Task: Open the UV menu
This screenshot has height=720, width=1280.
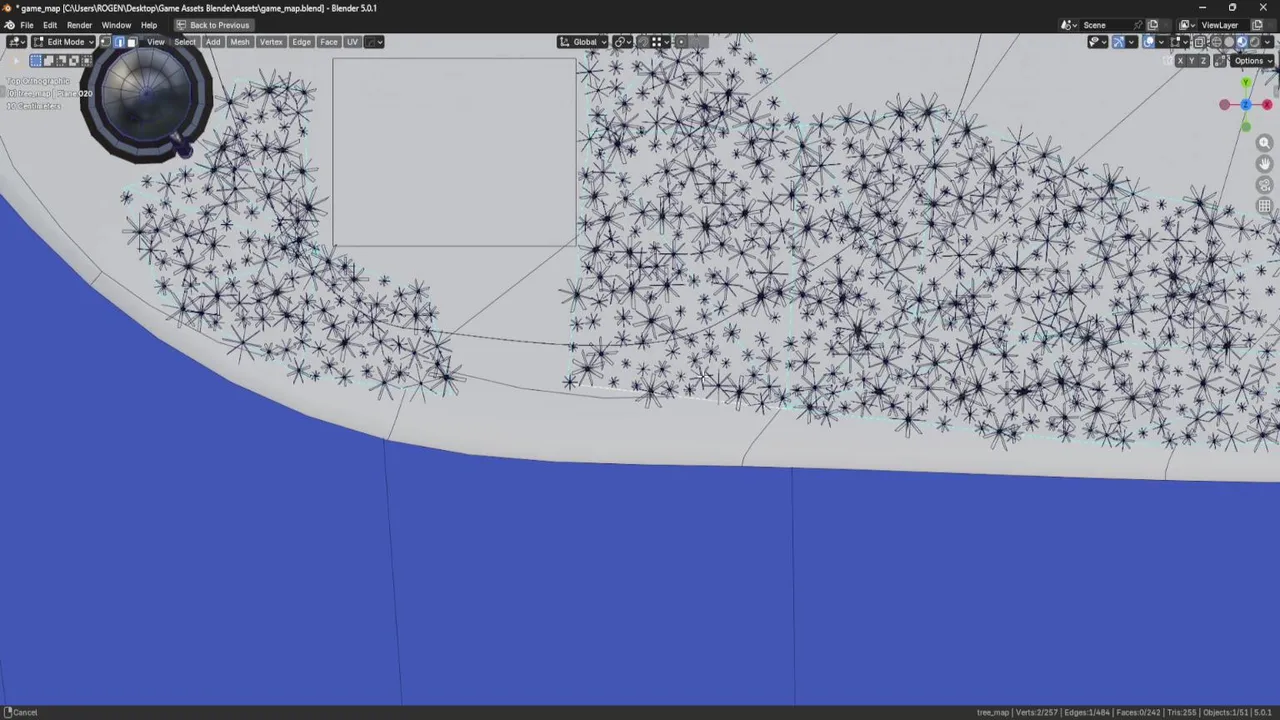Action: [x=352, y=42]
